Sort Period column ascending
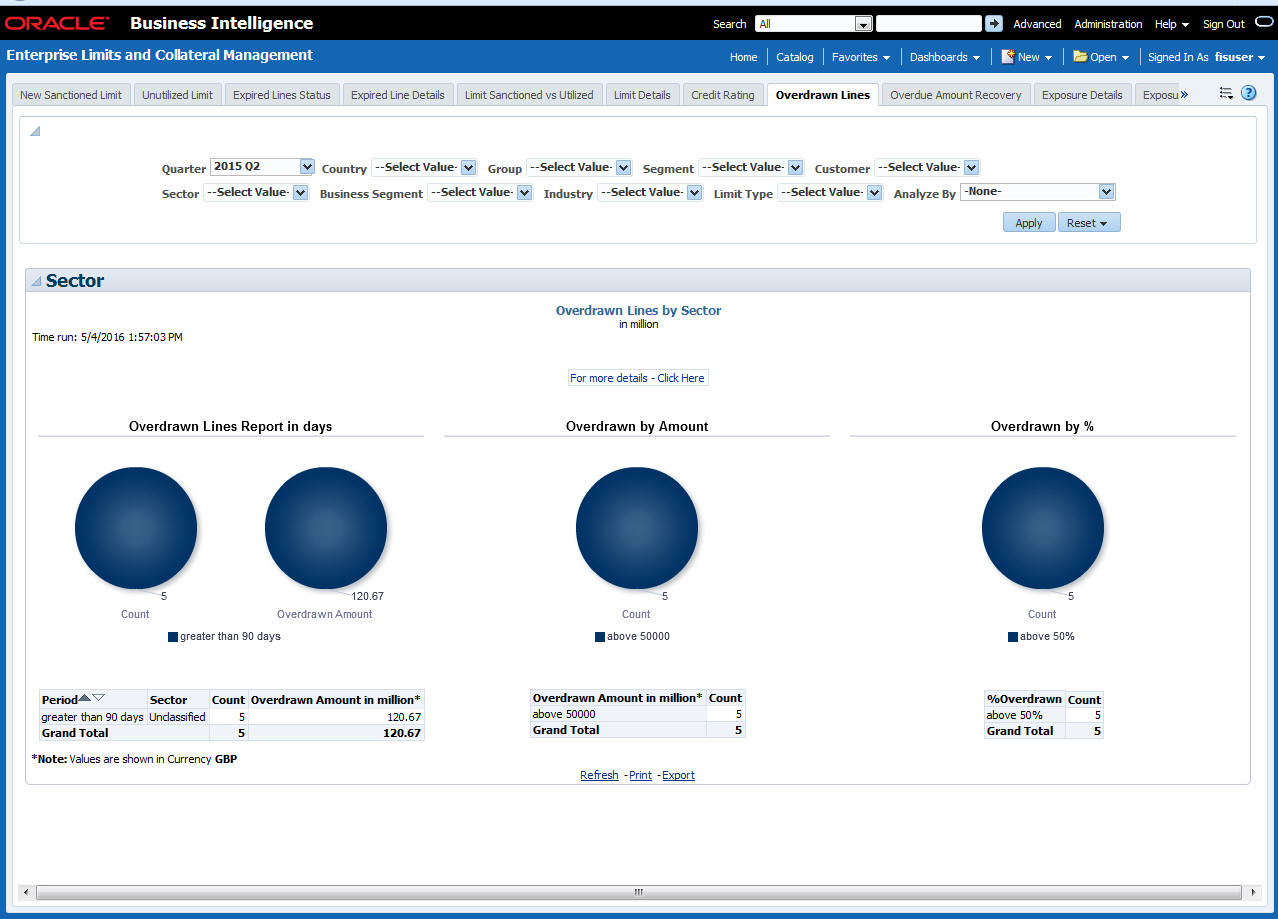Image resolution: width=1278 pixels, height=919 pixels. point(85,698)
